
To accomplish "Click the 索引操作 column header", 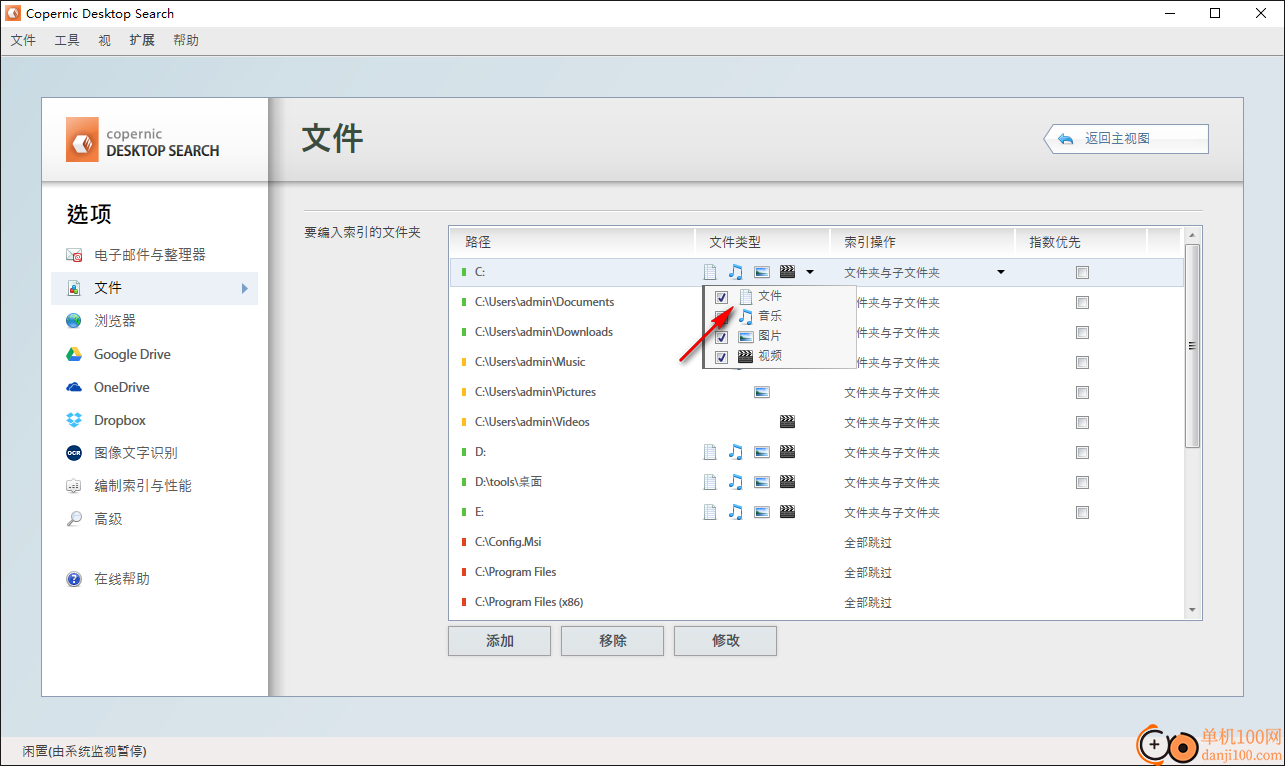I will (x=922, y=242).
